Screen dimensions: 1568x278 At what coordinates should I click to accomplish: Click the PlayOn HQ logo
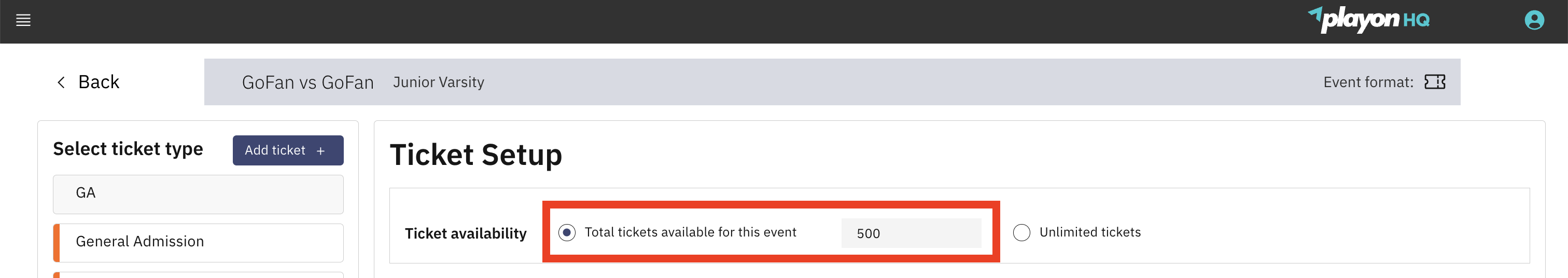tap(1368, 20)
